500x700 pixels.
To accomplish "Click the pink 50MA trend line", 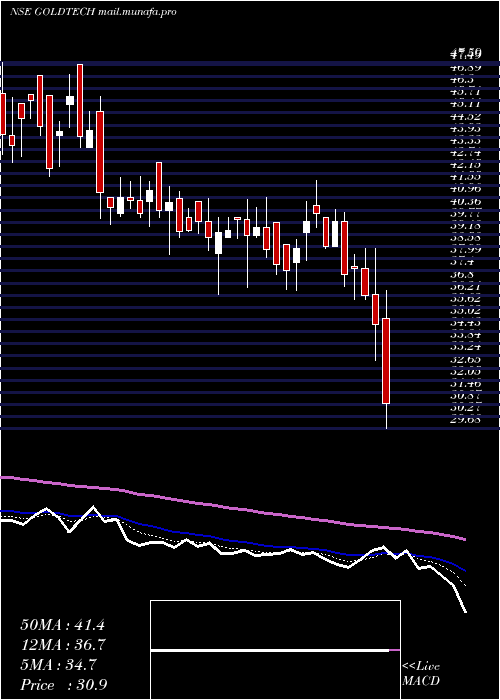I will (x=232, y=509).
